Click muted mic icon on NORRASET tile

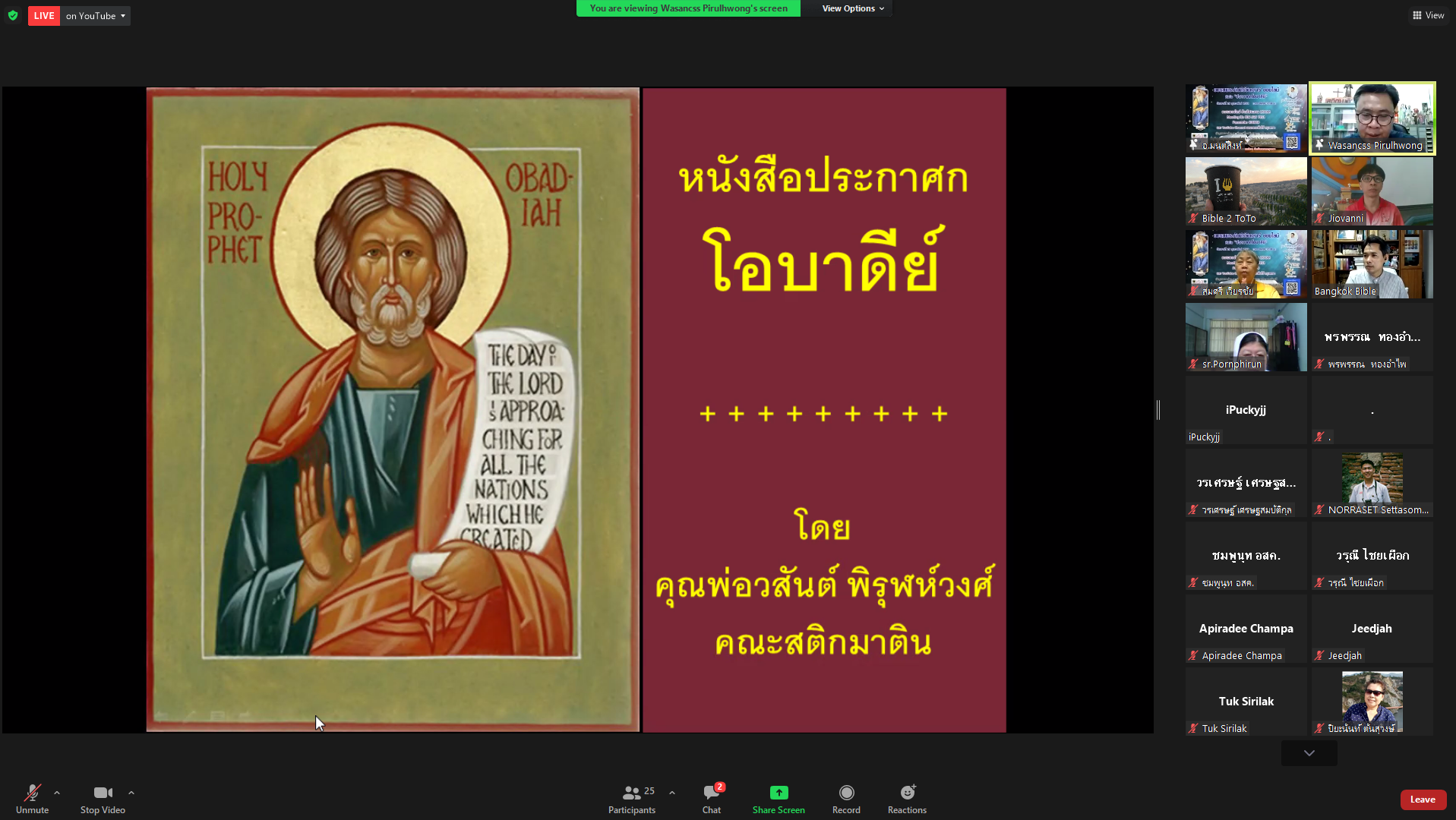pos(1320,510)
